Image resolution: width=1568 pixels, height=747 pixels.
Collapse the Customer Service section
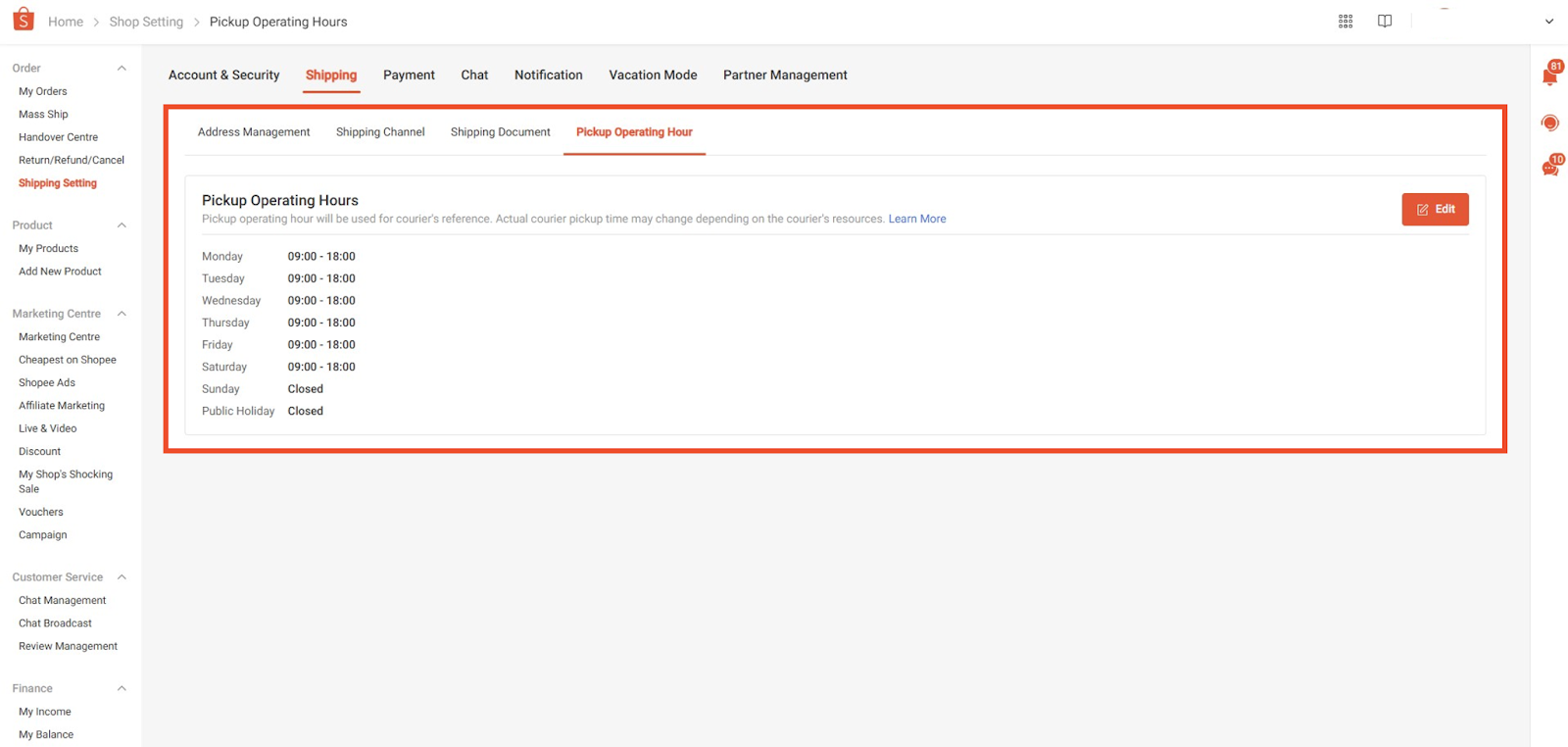click(x=122, y=577)
